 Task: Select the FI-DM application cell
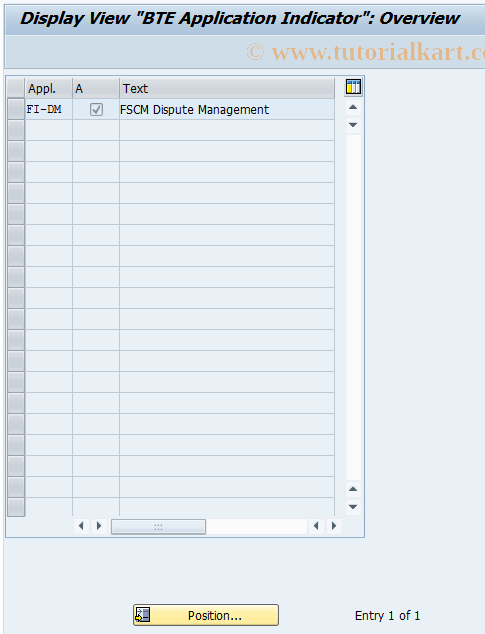click(49, 110)
